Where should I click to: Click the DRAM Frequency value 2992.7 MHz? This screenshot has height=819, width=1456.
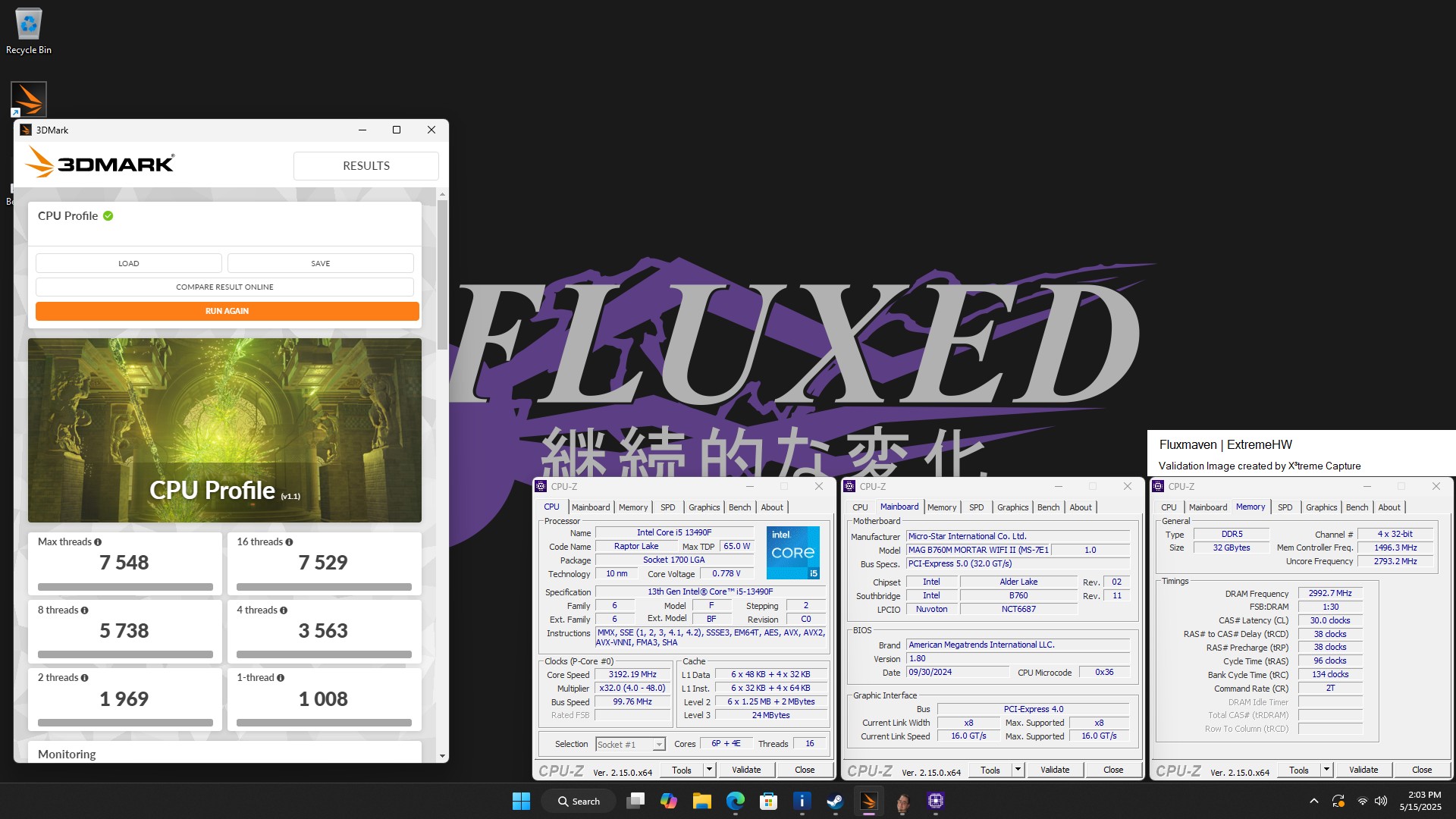point(1330,594)
